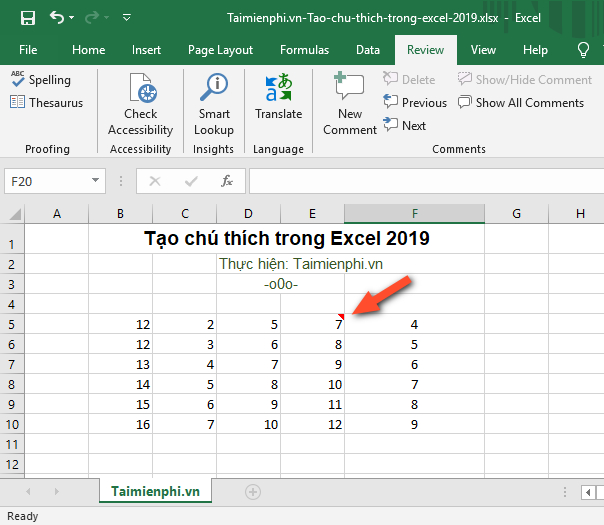This screenshot has height=525, width=604.
Task: Select row 11 header
Action: pyautogui.click(x=12, y=444)
